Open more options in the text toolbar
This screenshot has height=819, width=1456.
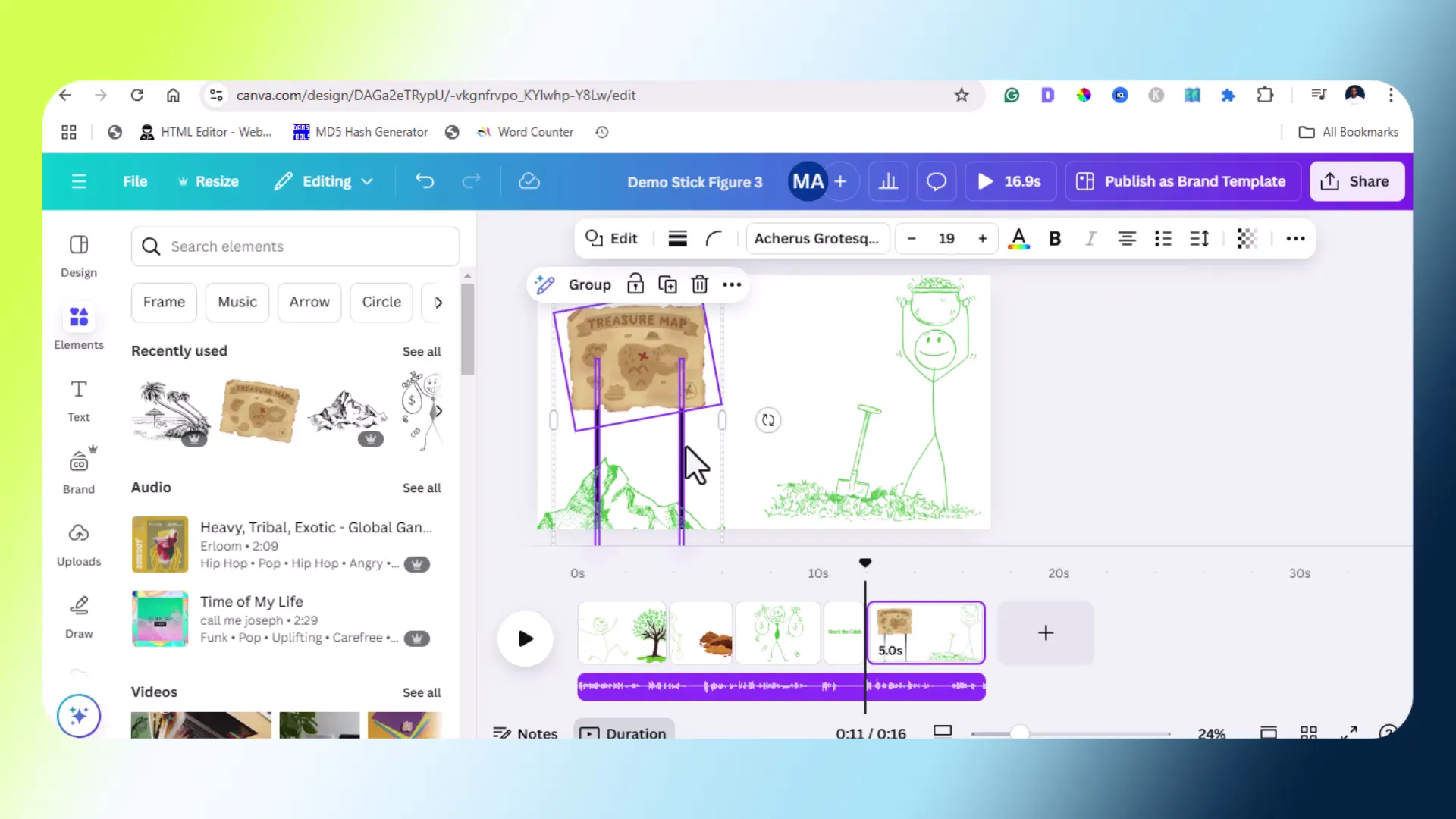[x=1295, y=239]
